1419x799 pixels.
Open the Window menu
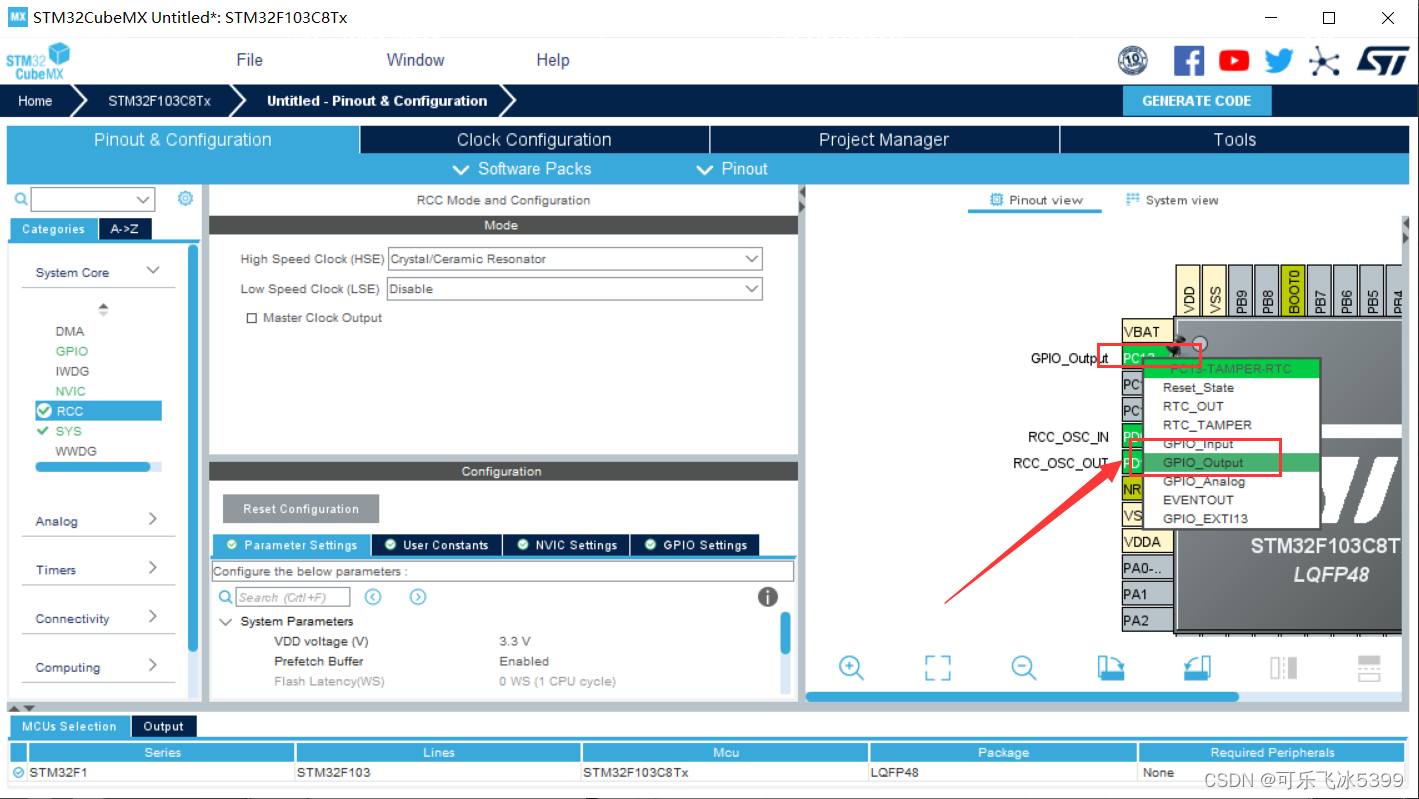[415, 60]
